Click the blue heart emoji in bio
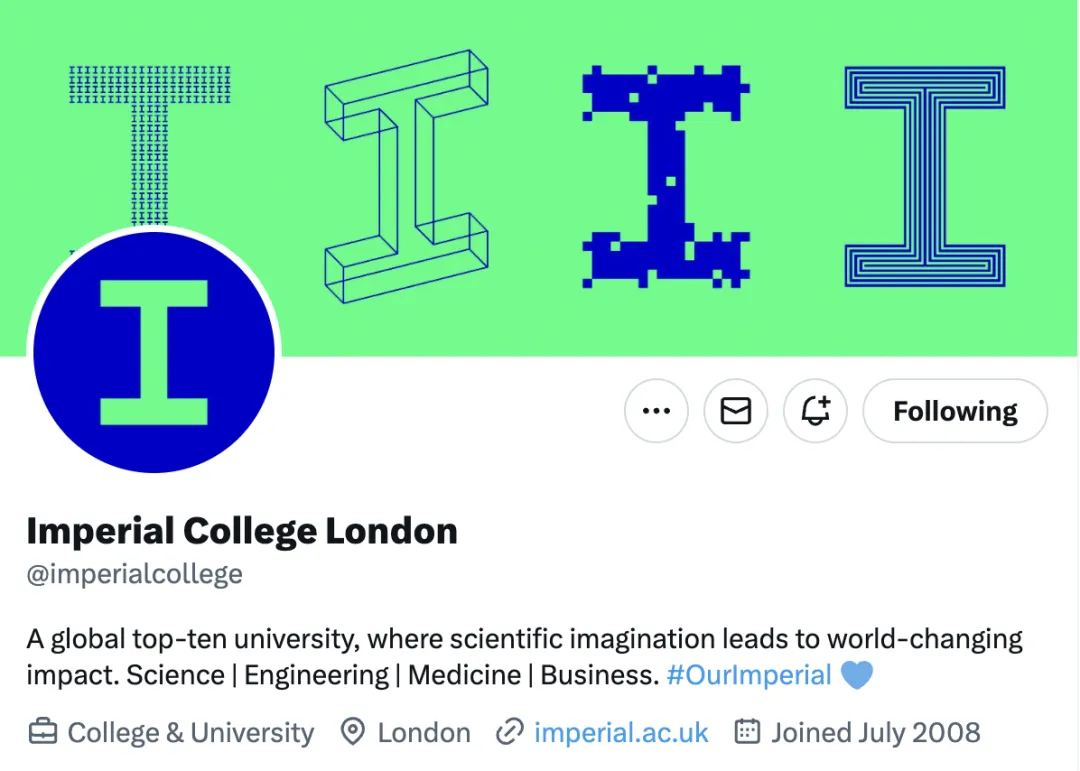 click(857, 675)
